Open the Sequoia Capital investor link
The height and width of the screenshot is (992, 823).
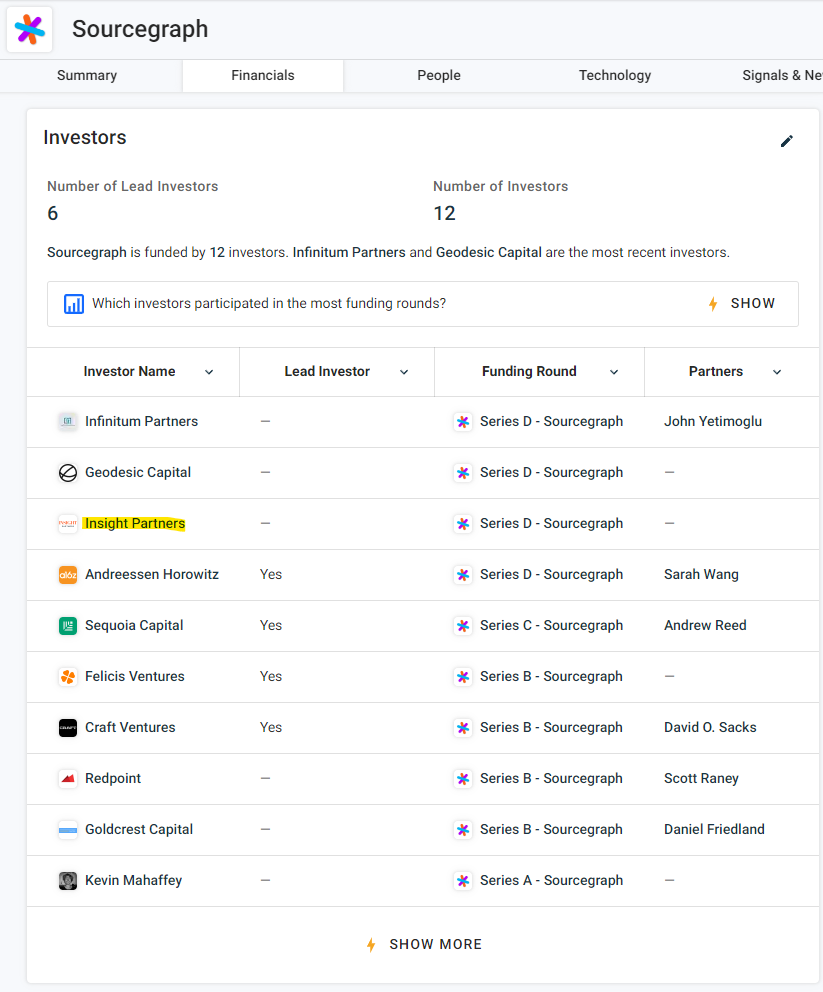click(134, 626)
